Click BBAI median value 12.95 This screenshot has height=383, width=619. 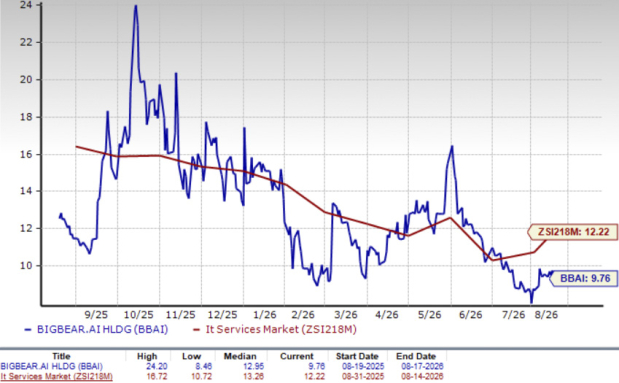click(253, 366)
